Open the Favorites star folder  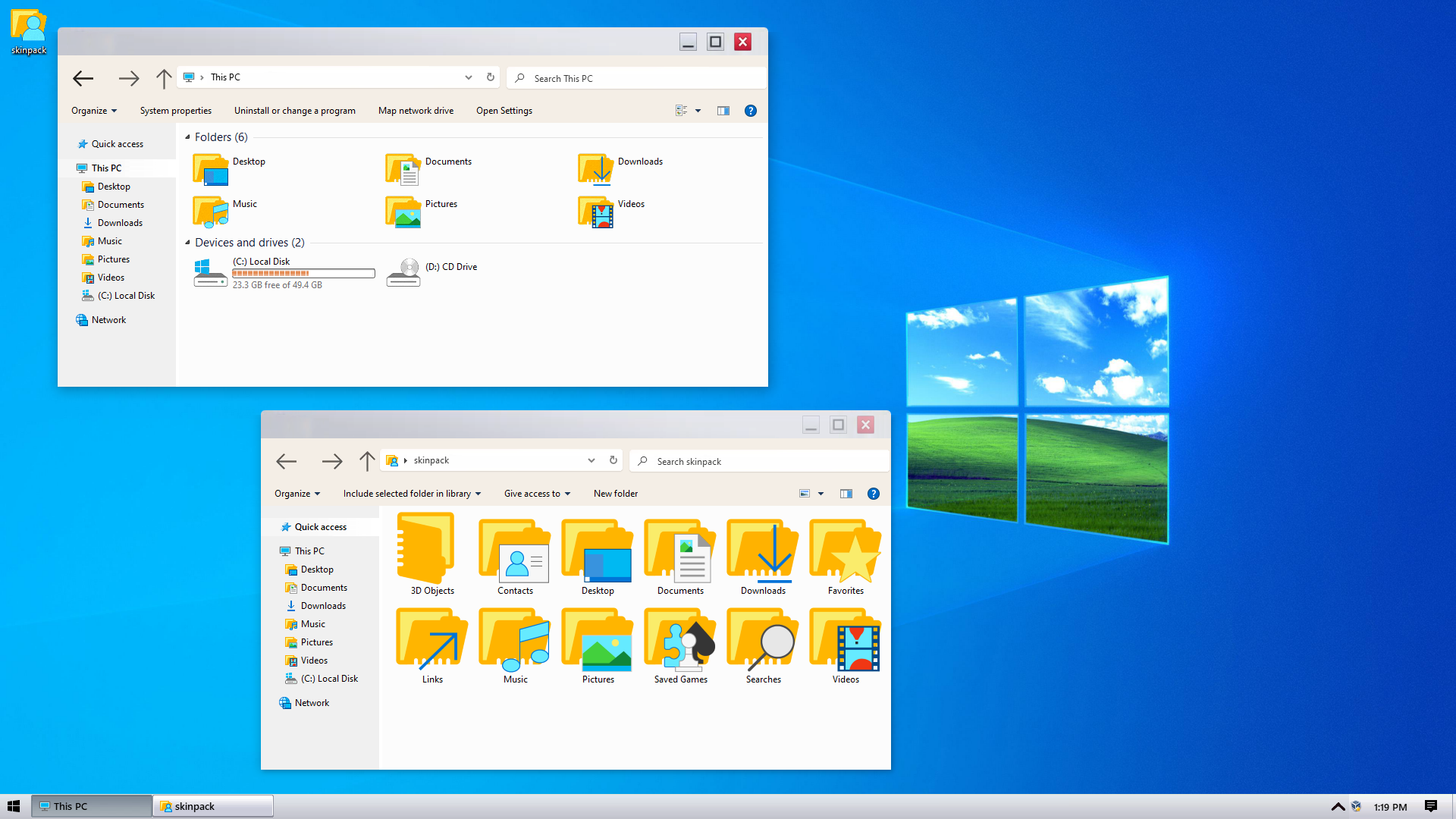[x=845, y=551]
